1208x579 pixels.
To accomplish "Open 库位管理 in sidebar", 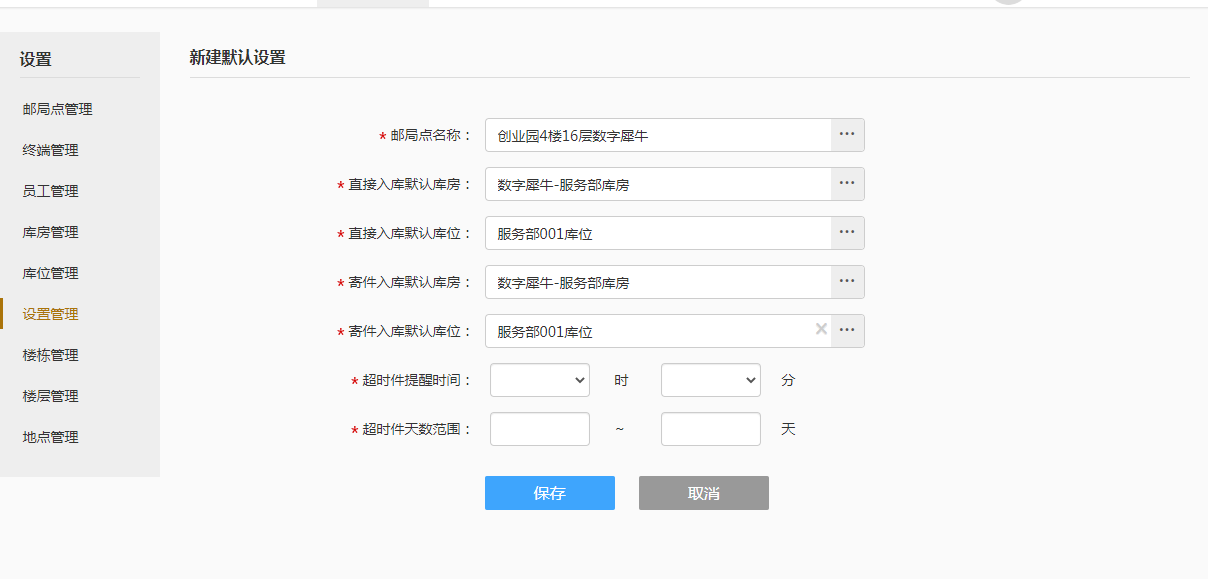I will point(50,273).
